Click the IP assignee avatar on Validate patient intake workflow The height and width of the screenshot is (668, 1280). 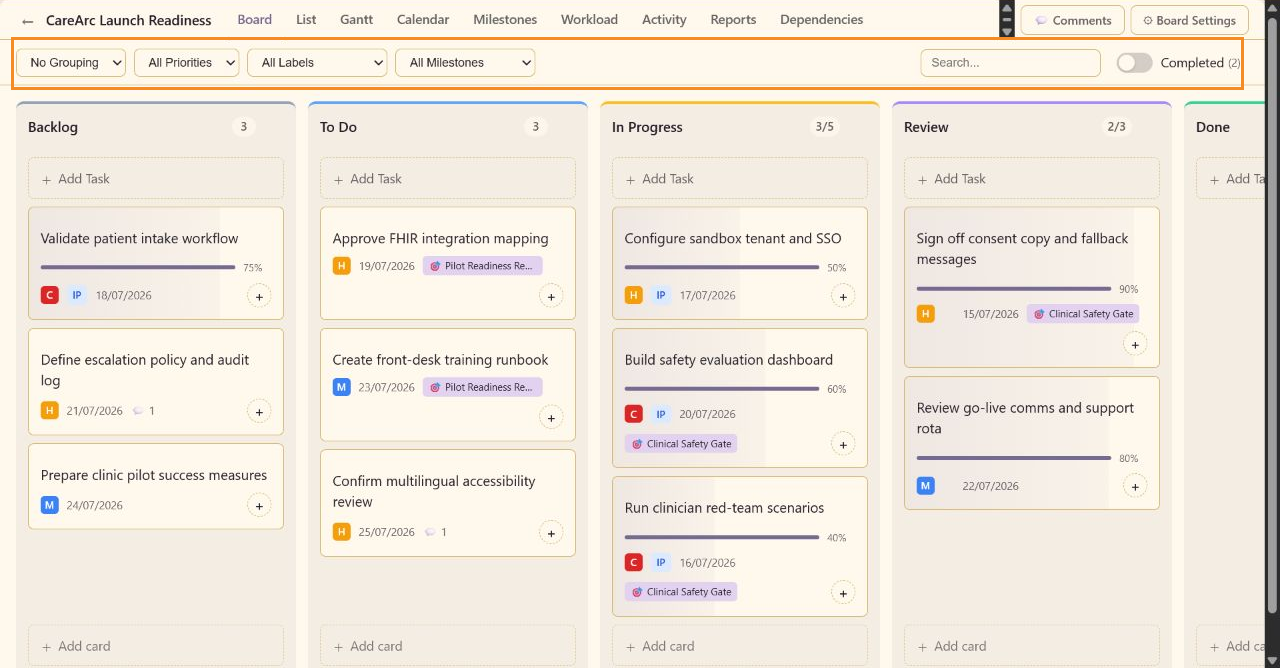(77, 295)
